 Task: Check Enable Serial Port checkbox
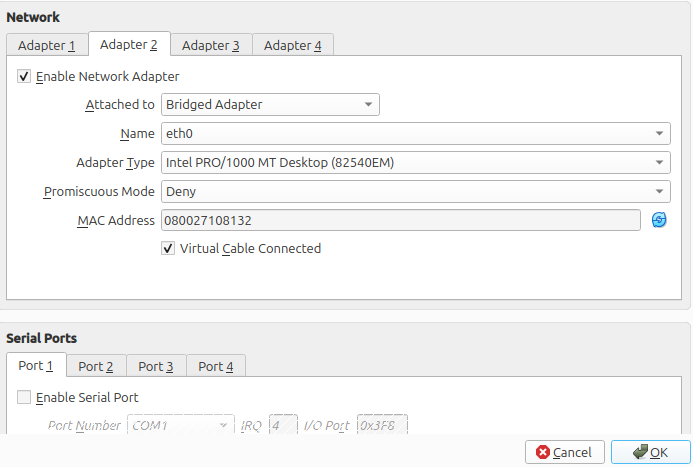click(x=24, y=397)
